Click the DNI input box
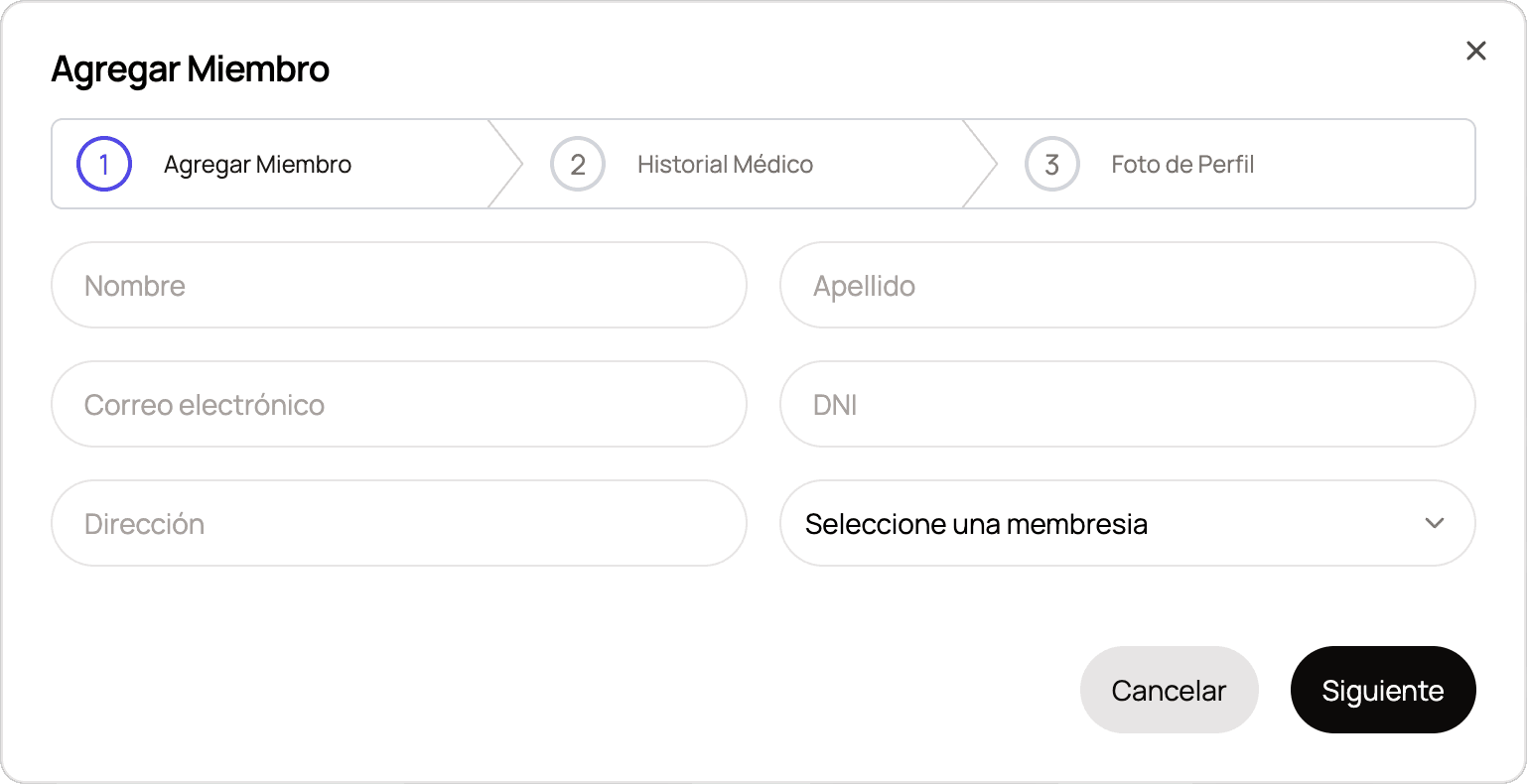This screenshot has height=784, width=1527. (x=1127, y=404)
